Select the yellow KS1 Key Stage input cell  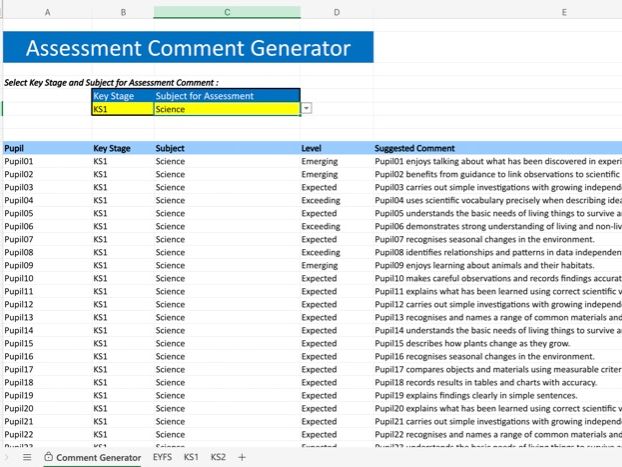pyautogui.click(x=123, y=109)
